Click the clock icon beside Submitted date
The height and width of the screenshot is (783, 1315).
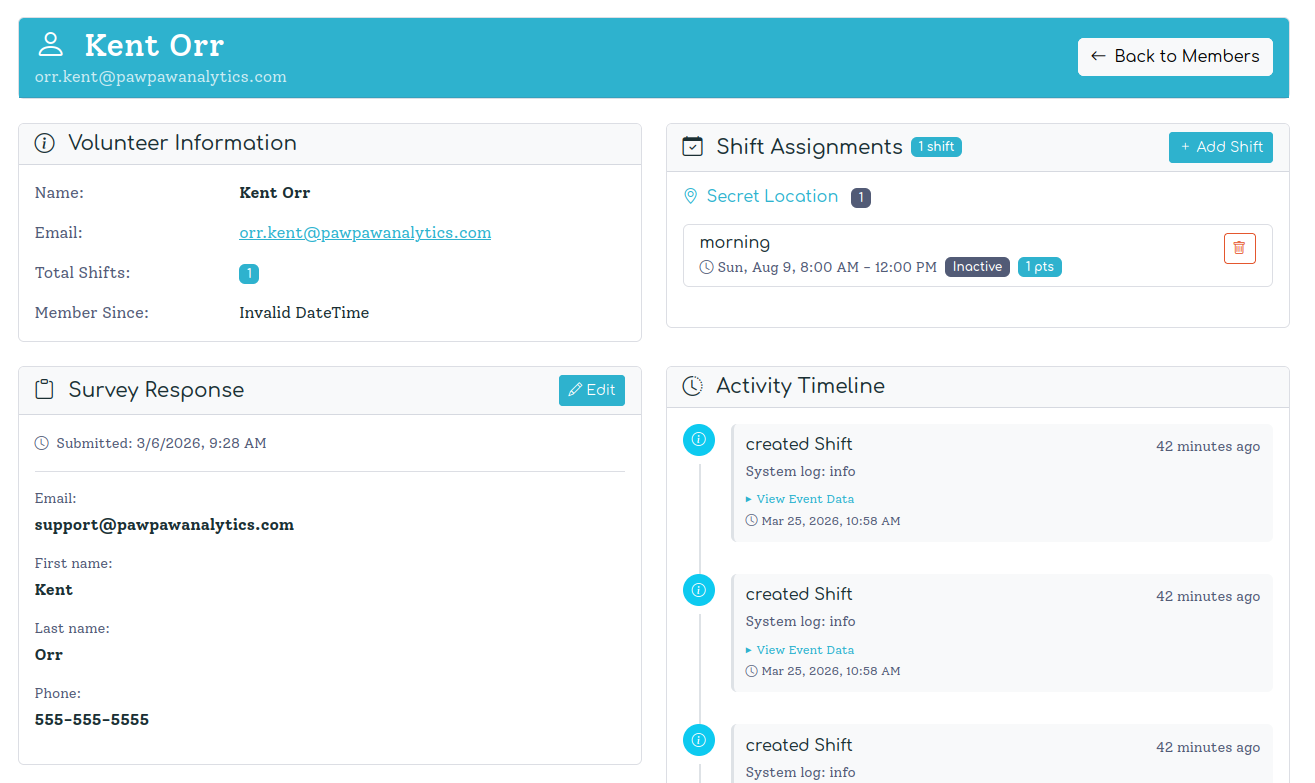pos(41,442)
